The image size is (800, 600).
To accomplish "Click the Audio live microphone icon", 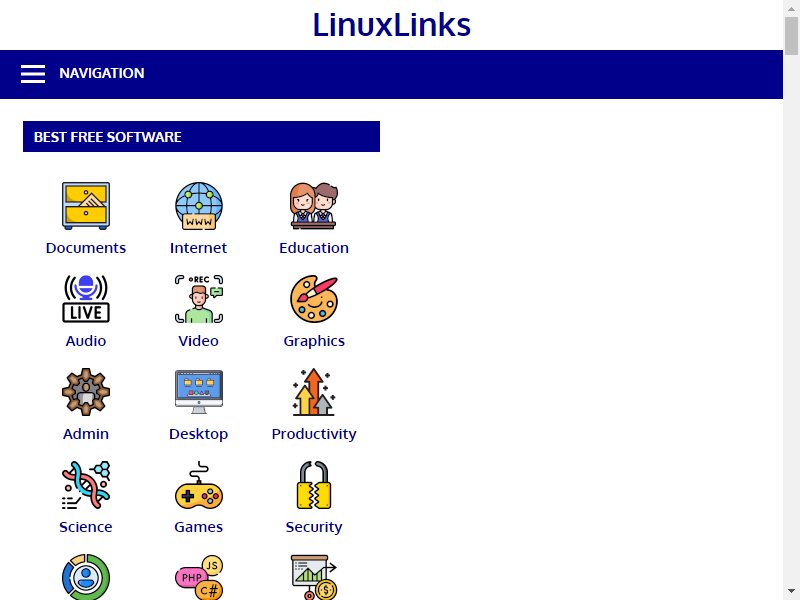I will click(x=86, y=299).
